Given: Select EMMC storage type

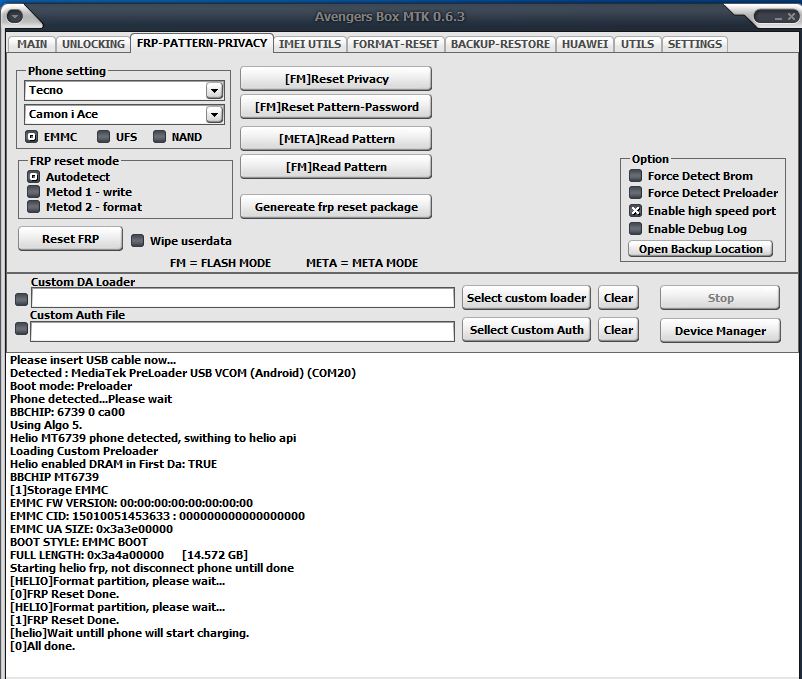Looking at the screenshot, I should pos(31,137).
